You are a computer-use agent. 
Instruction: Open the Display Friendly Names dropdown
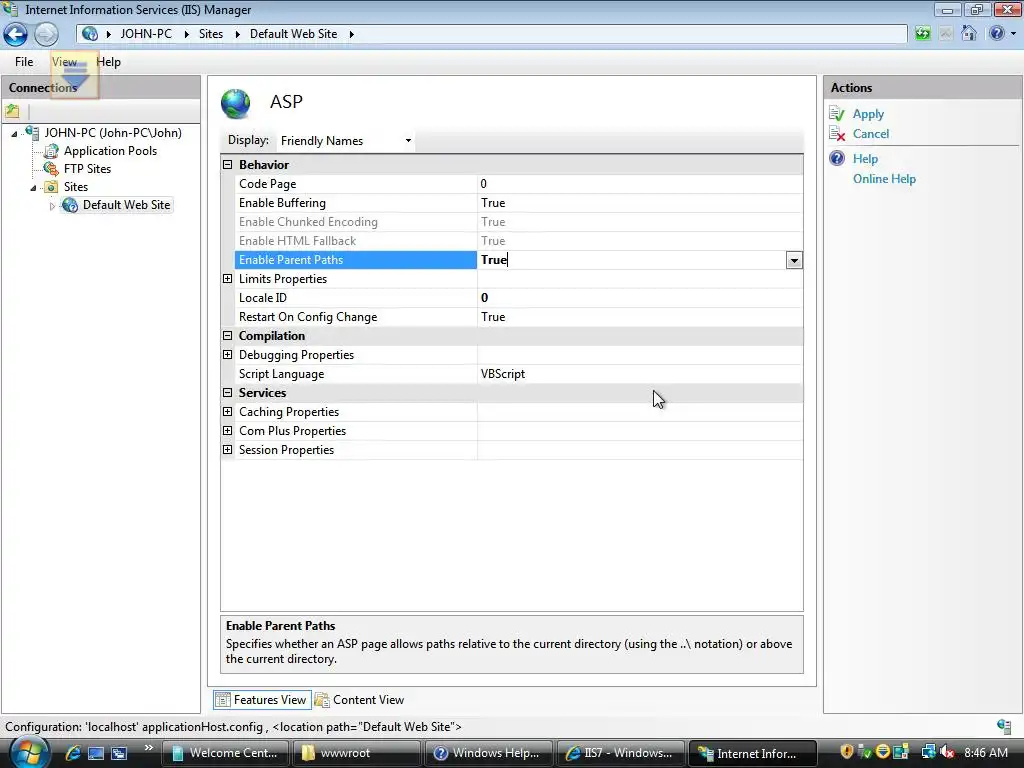pyautogui.click(x=345, y=140)
